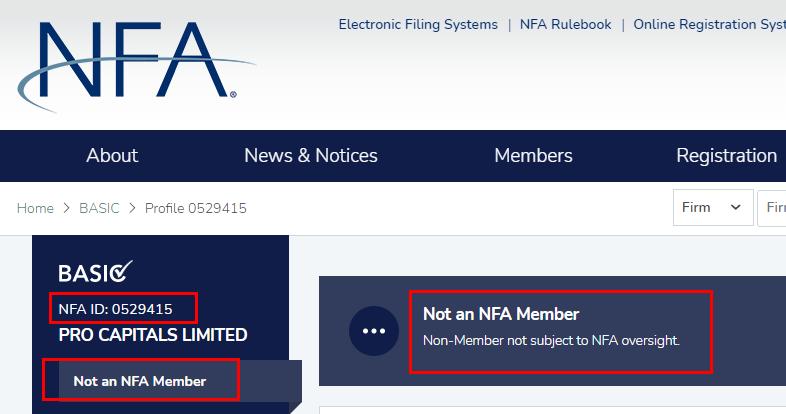Image resolution: width=786 pixels, height=414 pixels.
Task: Click the Not an NFA Member status heading
Action: tap(501, 314)
